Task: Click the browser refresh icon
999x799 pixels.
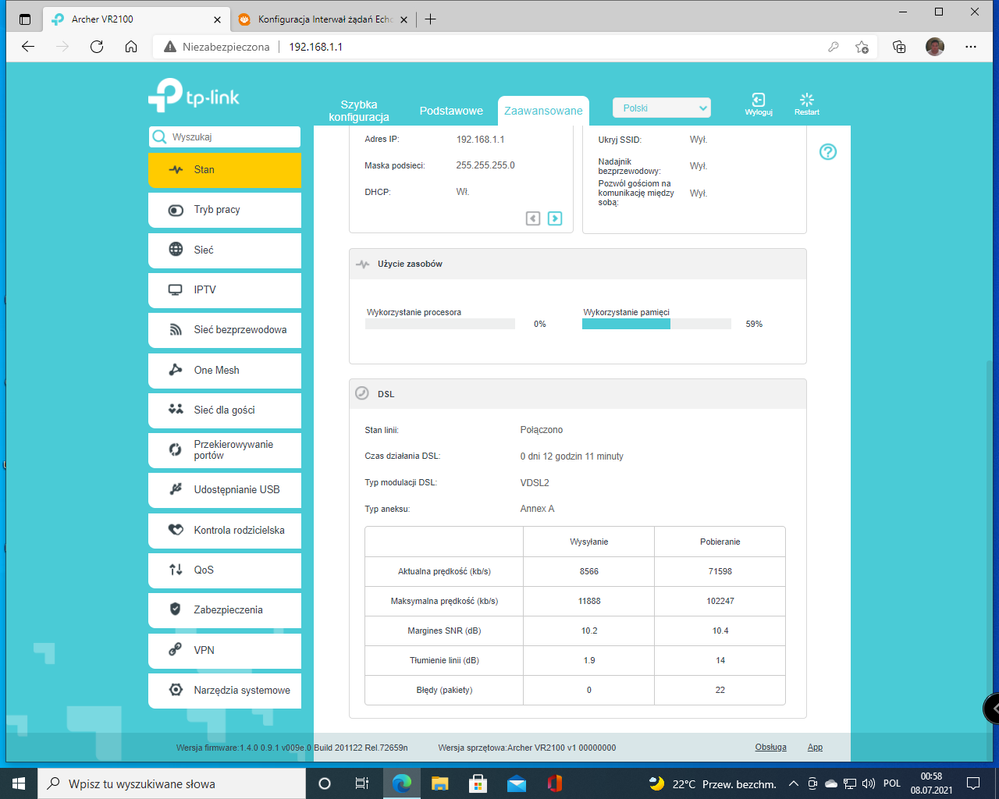Action: 97,47
